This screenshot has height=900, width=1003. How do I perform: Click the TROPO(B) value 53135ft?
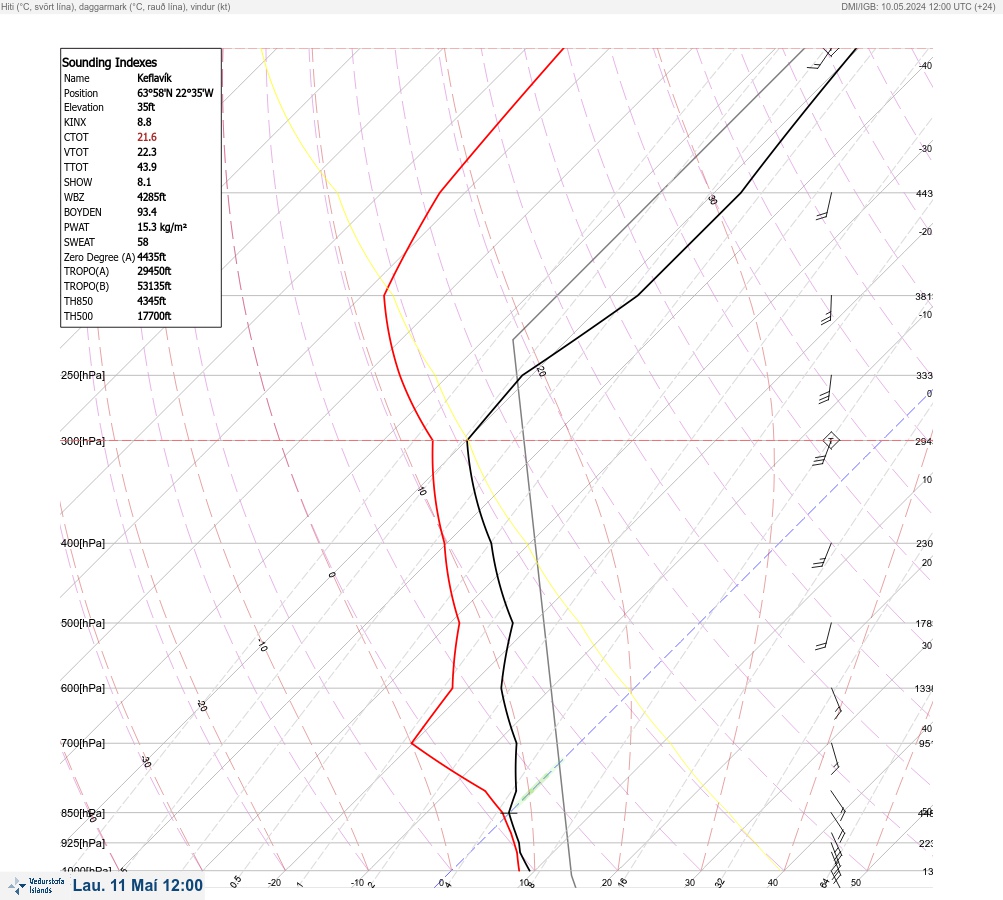[154, 286]
